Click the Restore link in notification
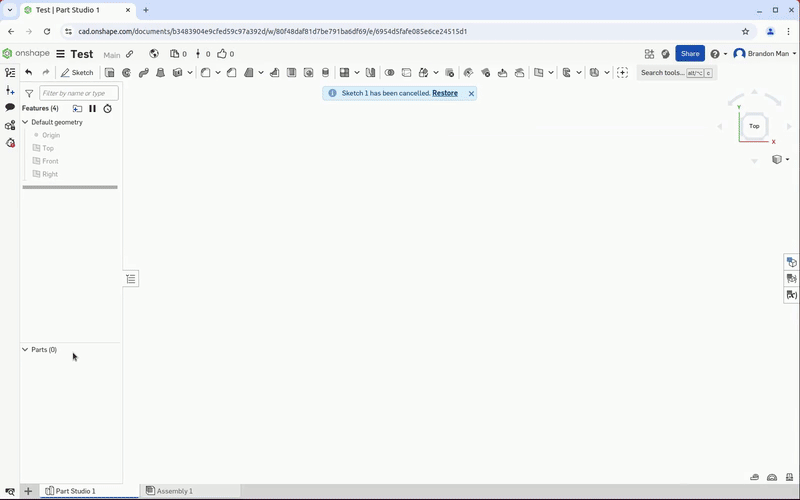Viewport: 800px width, 500px height. 445,93
